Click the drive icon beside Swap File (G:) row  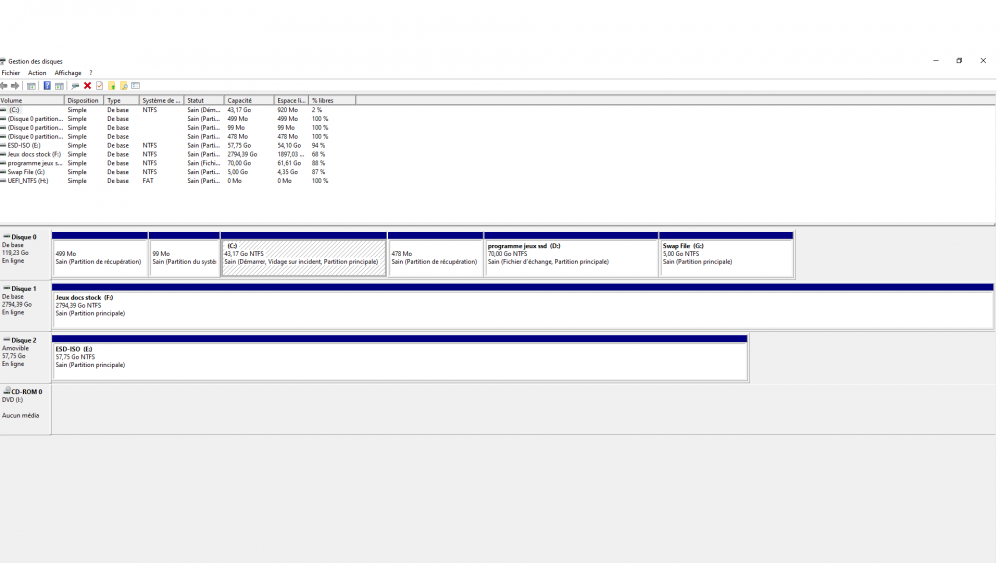[x=3, y=172]
